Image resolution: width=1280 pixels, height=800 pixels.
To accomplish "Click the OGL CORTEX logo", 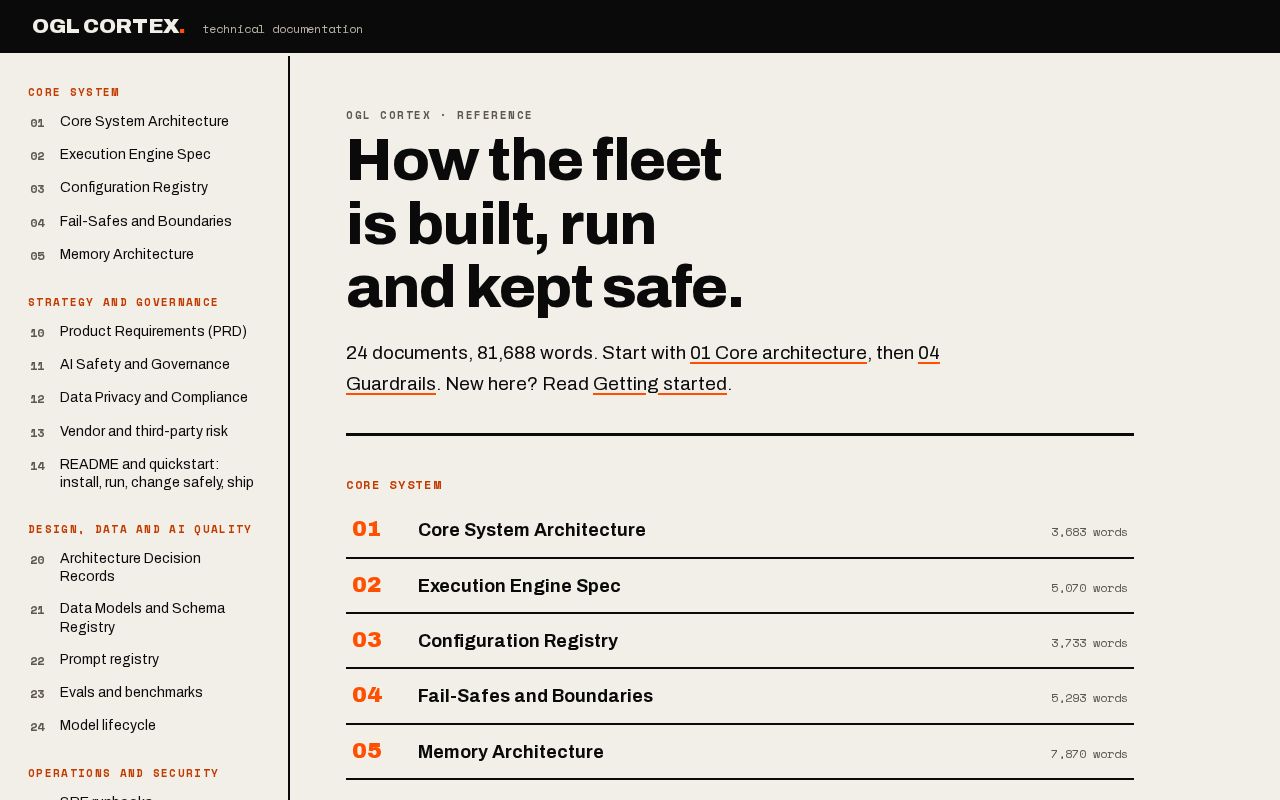I will [x=108, y=26].
